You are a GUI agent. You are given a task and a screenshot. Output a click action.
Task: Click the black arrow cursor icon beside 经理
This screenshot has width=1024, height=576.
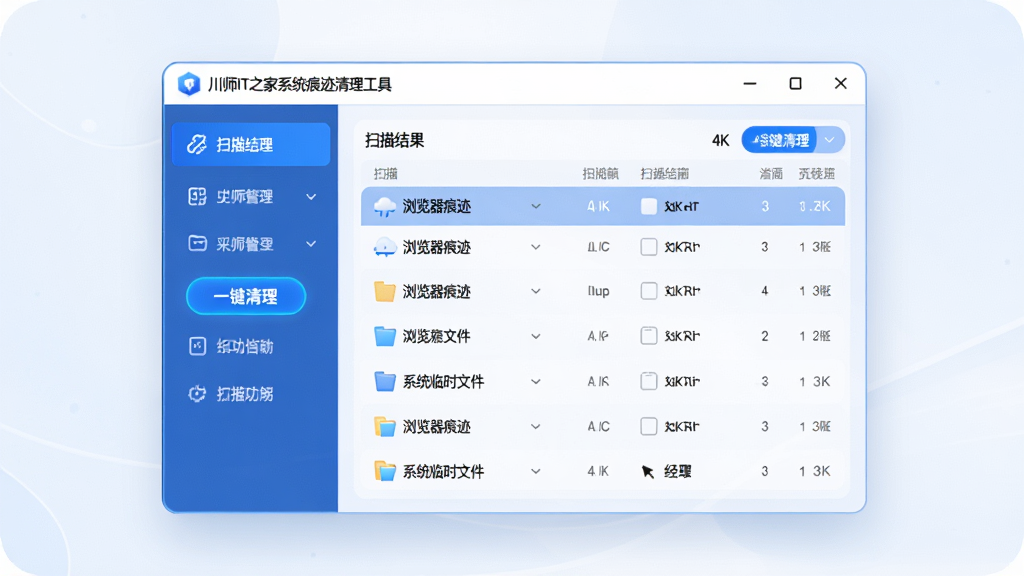click(x=648, y=472)
